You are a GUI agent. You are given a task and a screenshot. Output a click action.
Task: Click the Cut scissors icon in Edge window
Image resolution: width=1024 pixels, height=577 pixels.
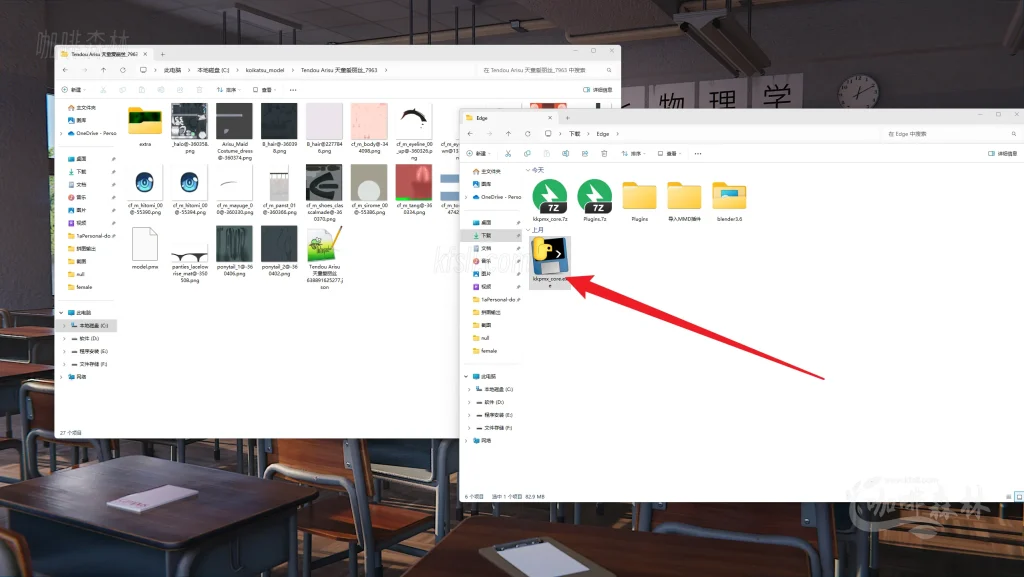[x=508, y=153]
